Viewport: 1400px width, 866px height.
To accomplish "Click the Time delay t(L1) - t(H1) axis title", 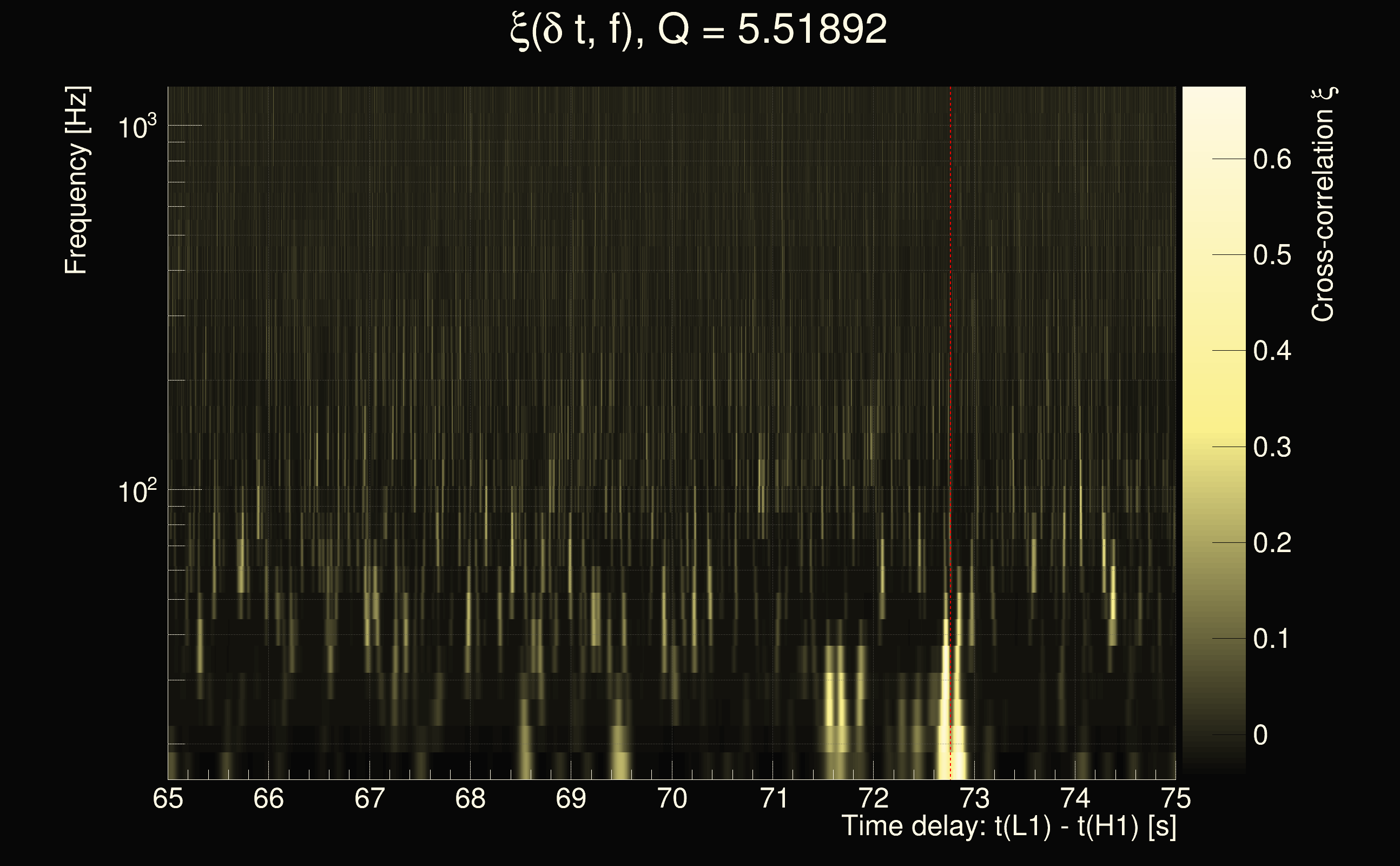I will 1008,826.
